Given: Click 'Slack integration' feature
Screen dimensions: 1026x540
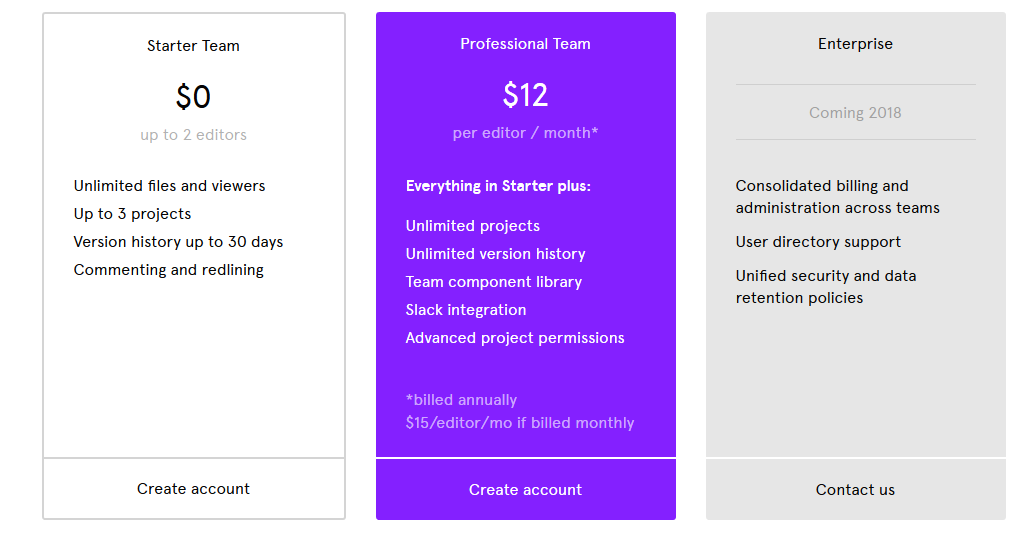Looking at the screenshot, I should pos(465,310).
